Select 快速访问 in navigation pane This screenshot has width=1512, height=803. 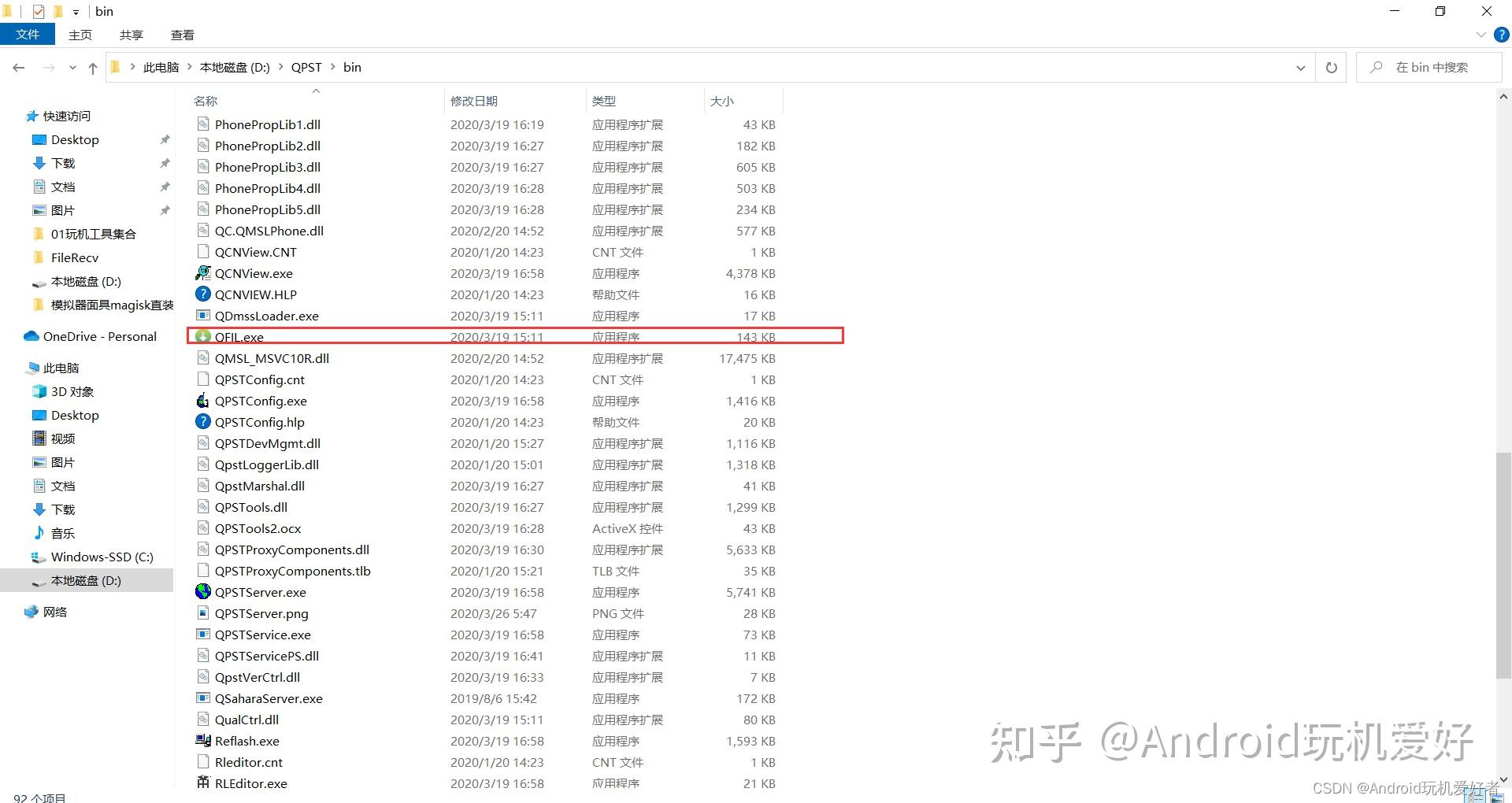[x=58, y=116]
